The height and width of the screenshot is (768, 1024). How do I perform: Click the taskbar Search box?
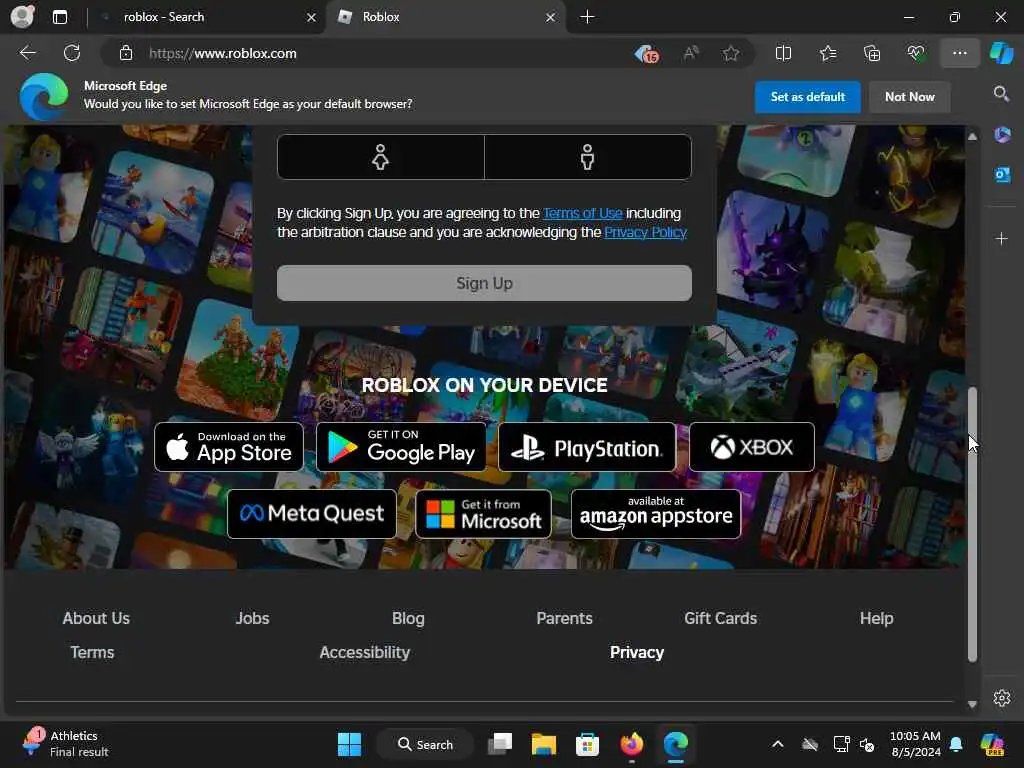tap(424, 744)
